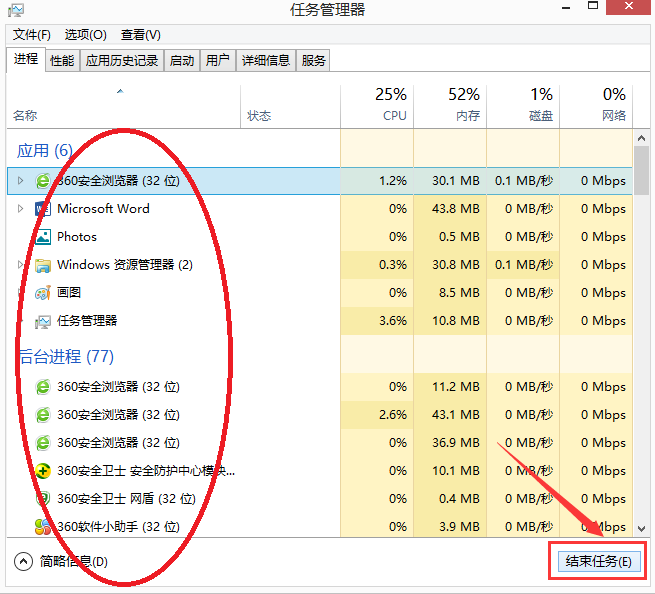Click the Microsoft Word icon
655x594 pixels.
(x=43, y=208)
